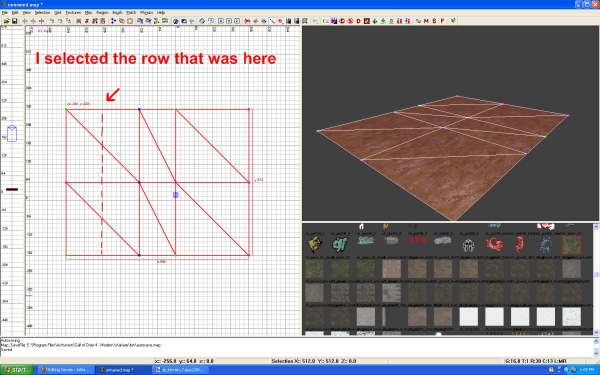Open the File menu
Image resolution: width=600 pixels, height=375 pixels.
pos(5,13)
